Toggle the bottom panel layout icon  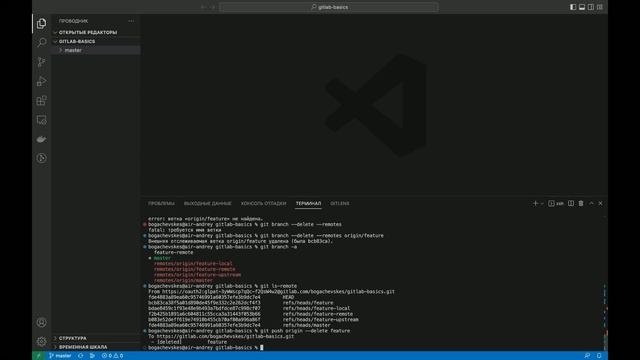582,7
